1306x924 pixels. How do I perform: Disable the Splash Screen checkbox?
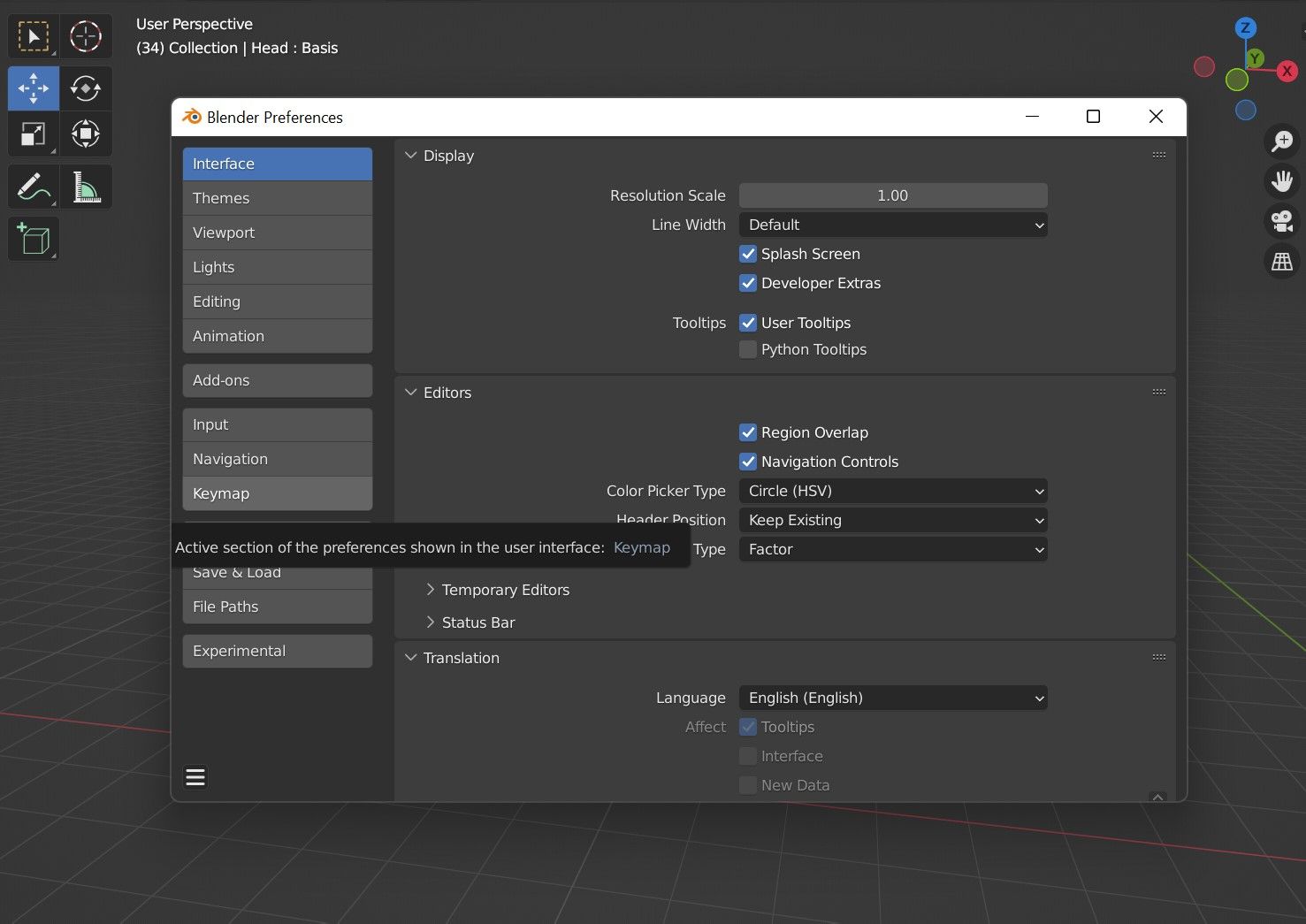[x=748, y=254]
